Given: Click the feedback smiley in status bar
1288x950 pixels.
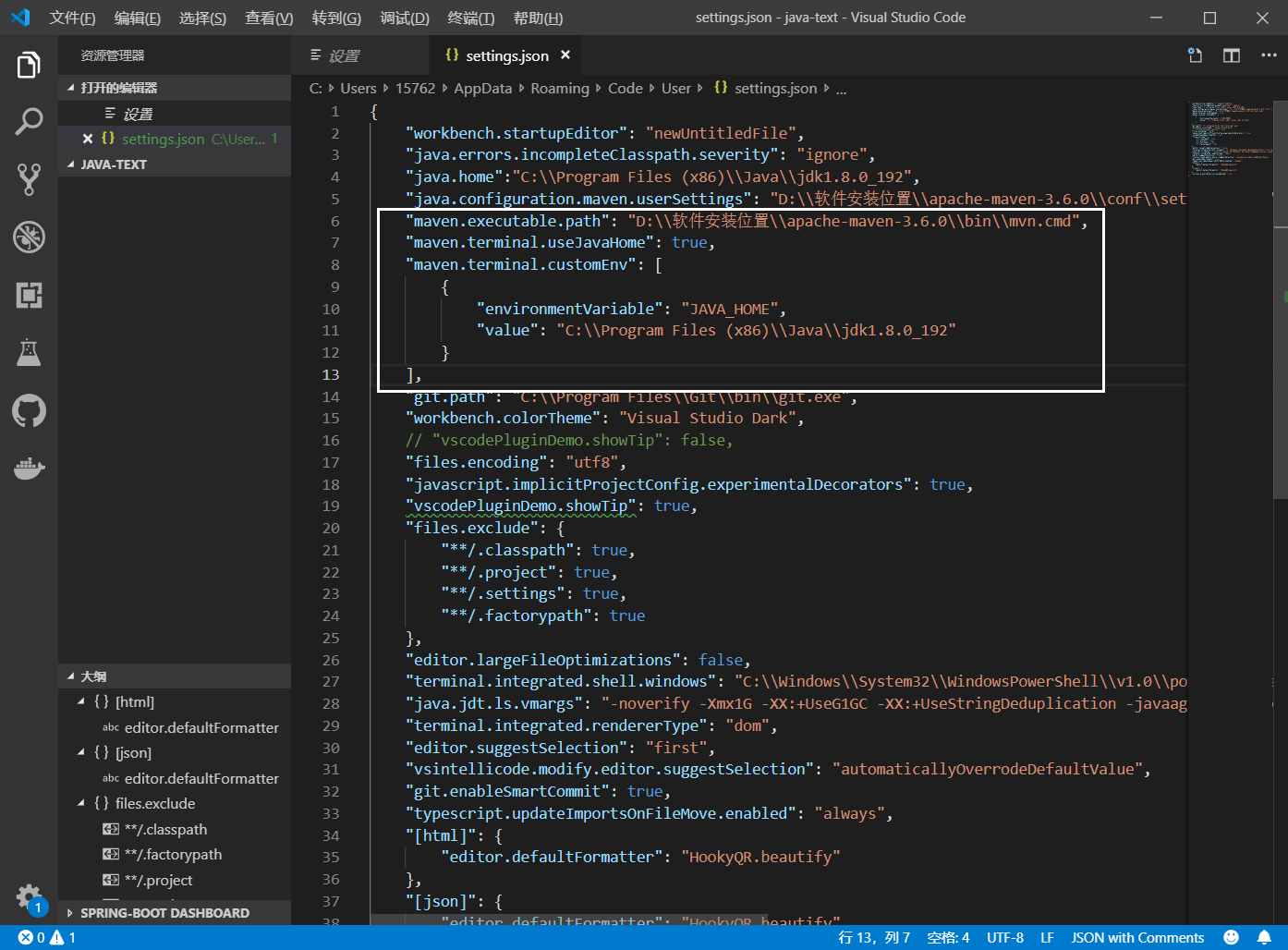Looking at the screenshot, I should (1231, 937).
